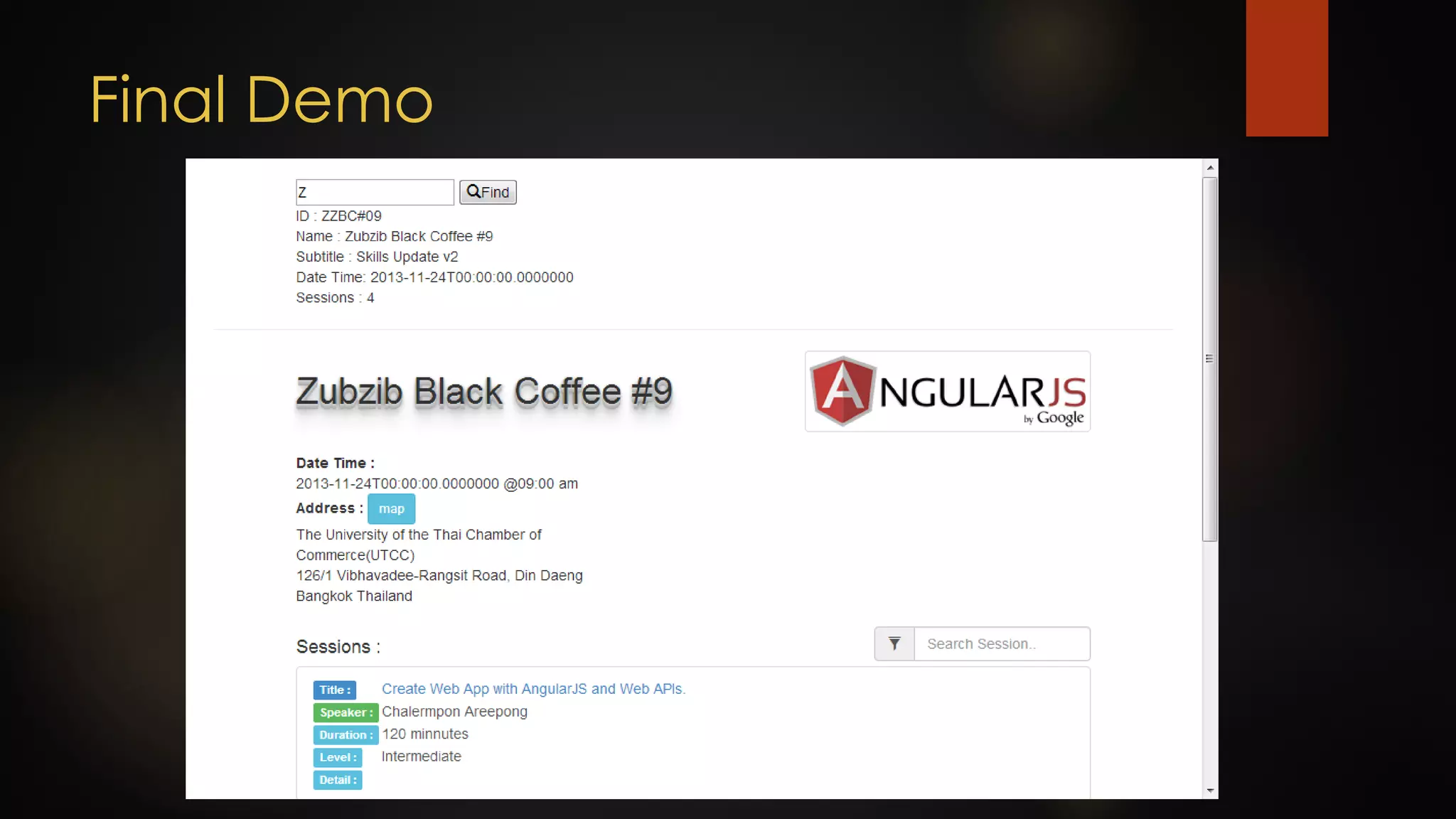The image size is (1456, 819).
Task: Click the Speaker label badge
Action: pyautogui.click(x=346, y=712)
